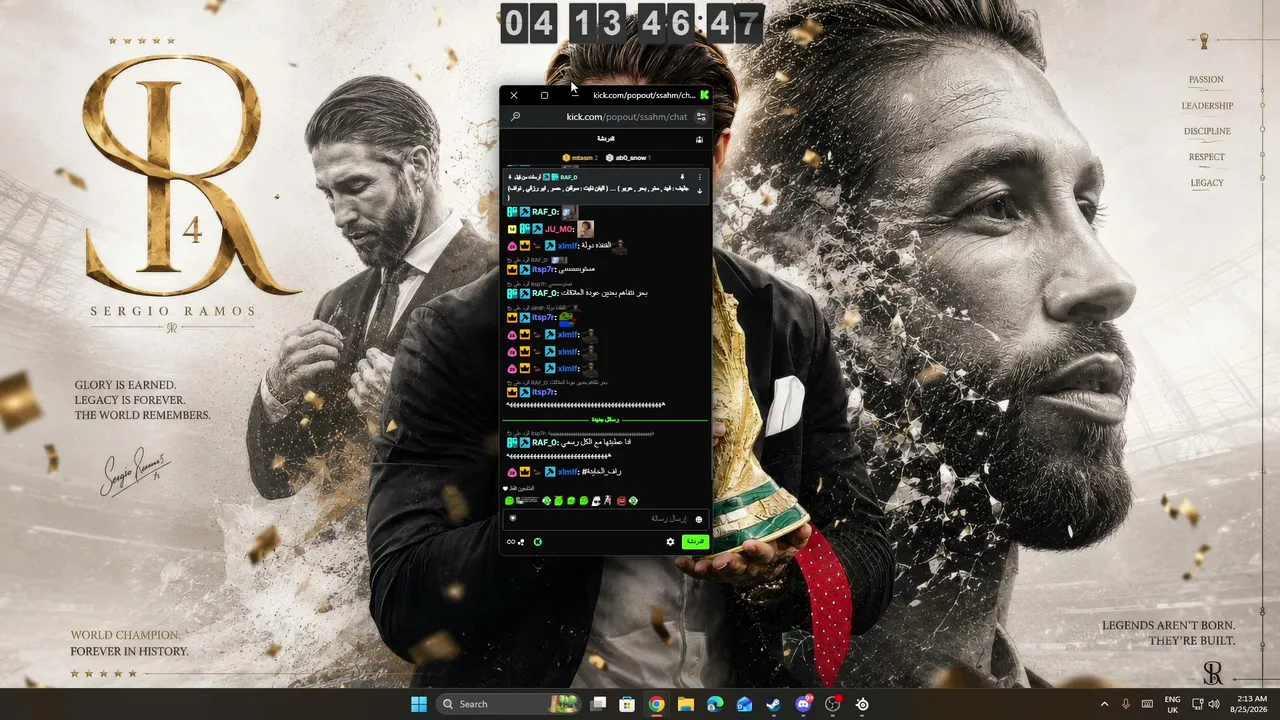Open chat settings gear icon
Screen dimensions: 1280x720
click(670, 542)
